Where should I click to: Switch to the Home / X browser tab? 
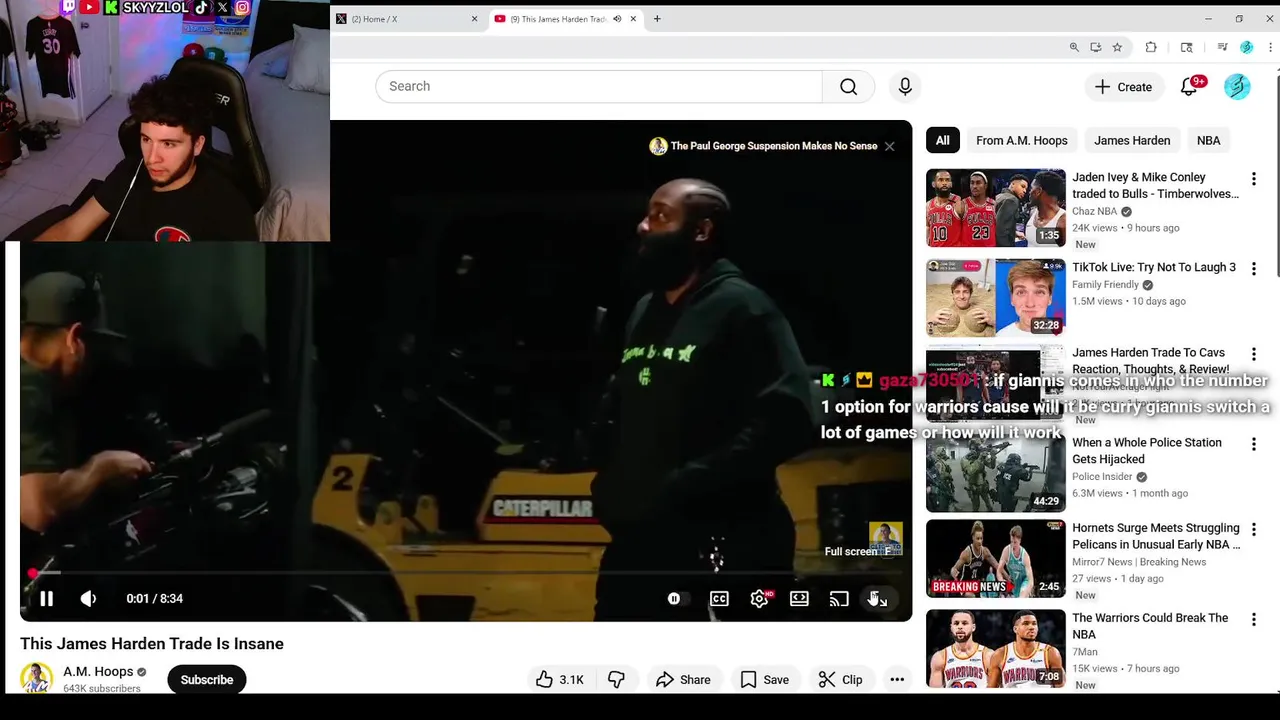coord(406,19)
